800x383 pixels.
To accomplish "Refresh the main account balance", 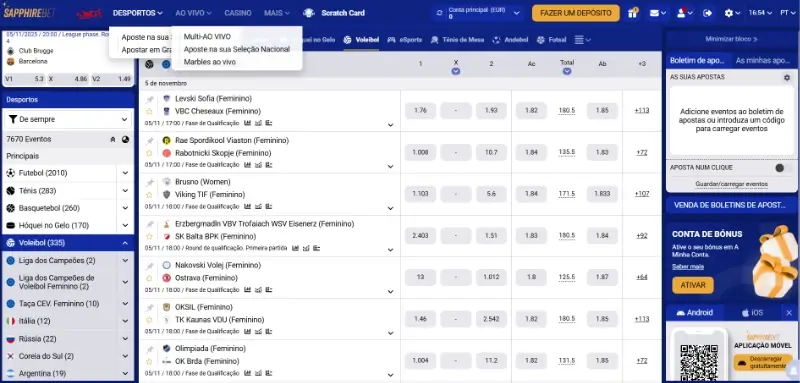I will point(439,13).
